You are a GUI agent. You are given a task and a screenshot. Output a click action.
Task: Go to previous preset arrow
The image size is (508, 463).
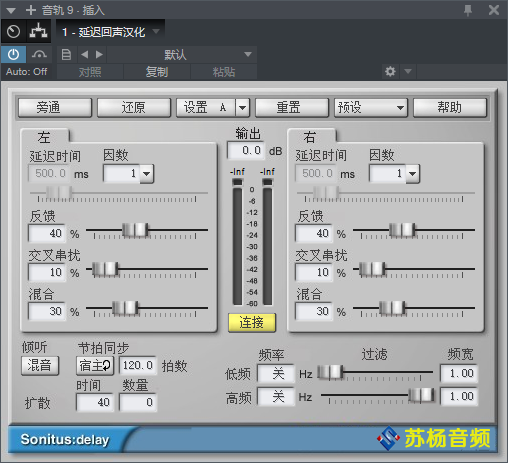[x=85, y=54]
